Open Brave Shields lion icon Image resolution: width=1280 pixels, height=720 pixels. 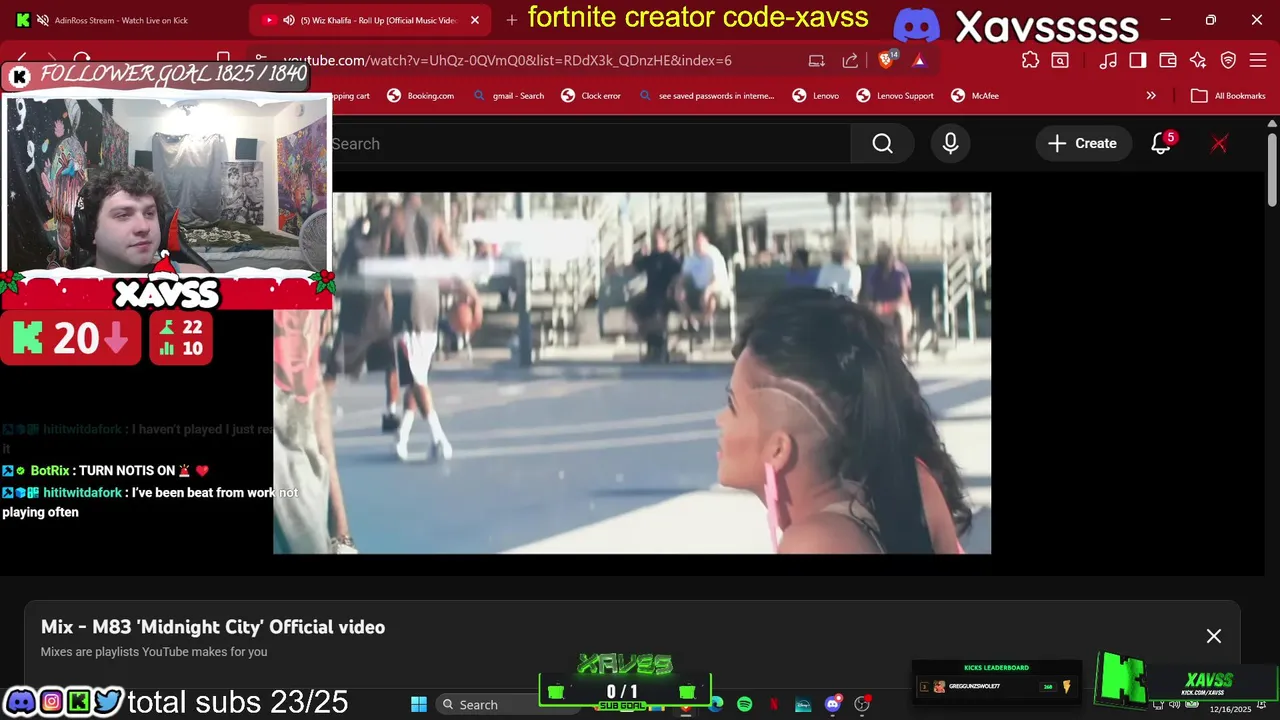(887, 60)
